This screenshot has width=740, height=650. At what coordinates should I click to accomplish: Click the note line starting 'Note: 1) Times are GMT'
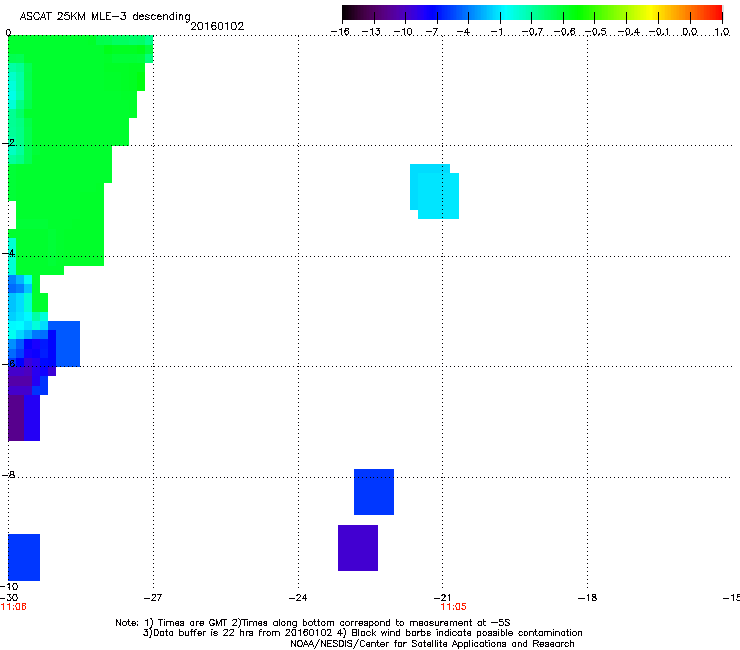pos(312,623)
